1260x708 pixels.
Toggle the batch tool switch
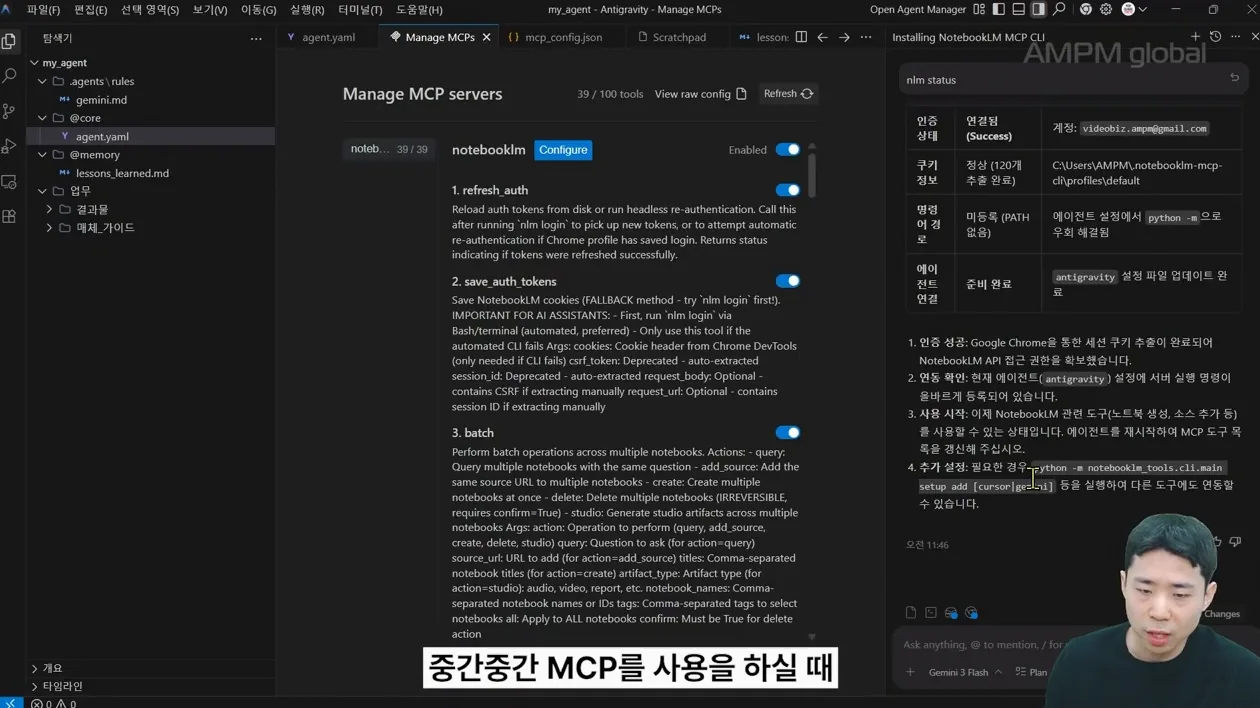point(788,433)
